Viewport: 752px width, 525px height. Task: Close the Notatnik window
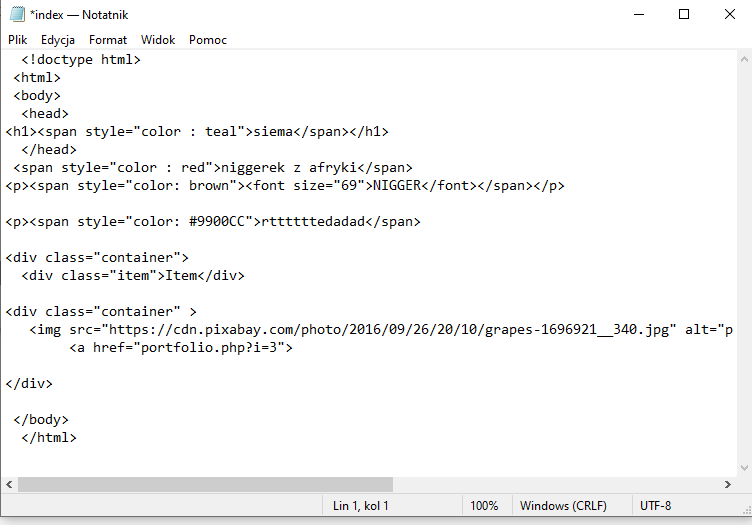click(730, 14)
